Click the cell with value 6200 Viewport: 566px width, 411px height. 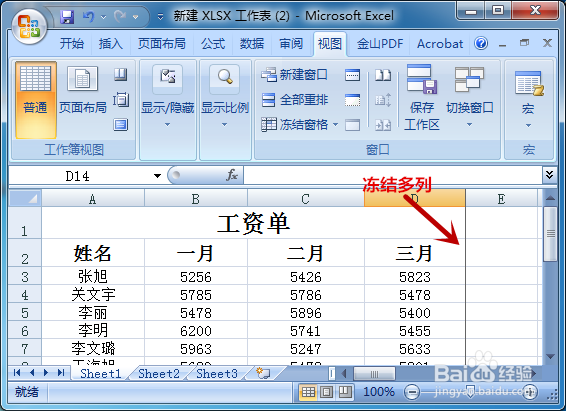tap(196, 331)
